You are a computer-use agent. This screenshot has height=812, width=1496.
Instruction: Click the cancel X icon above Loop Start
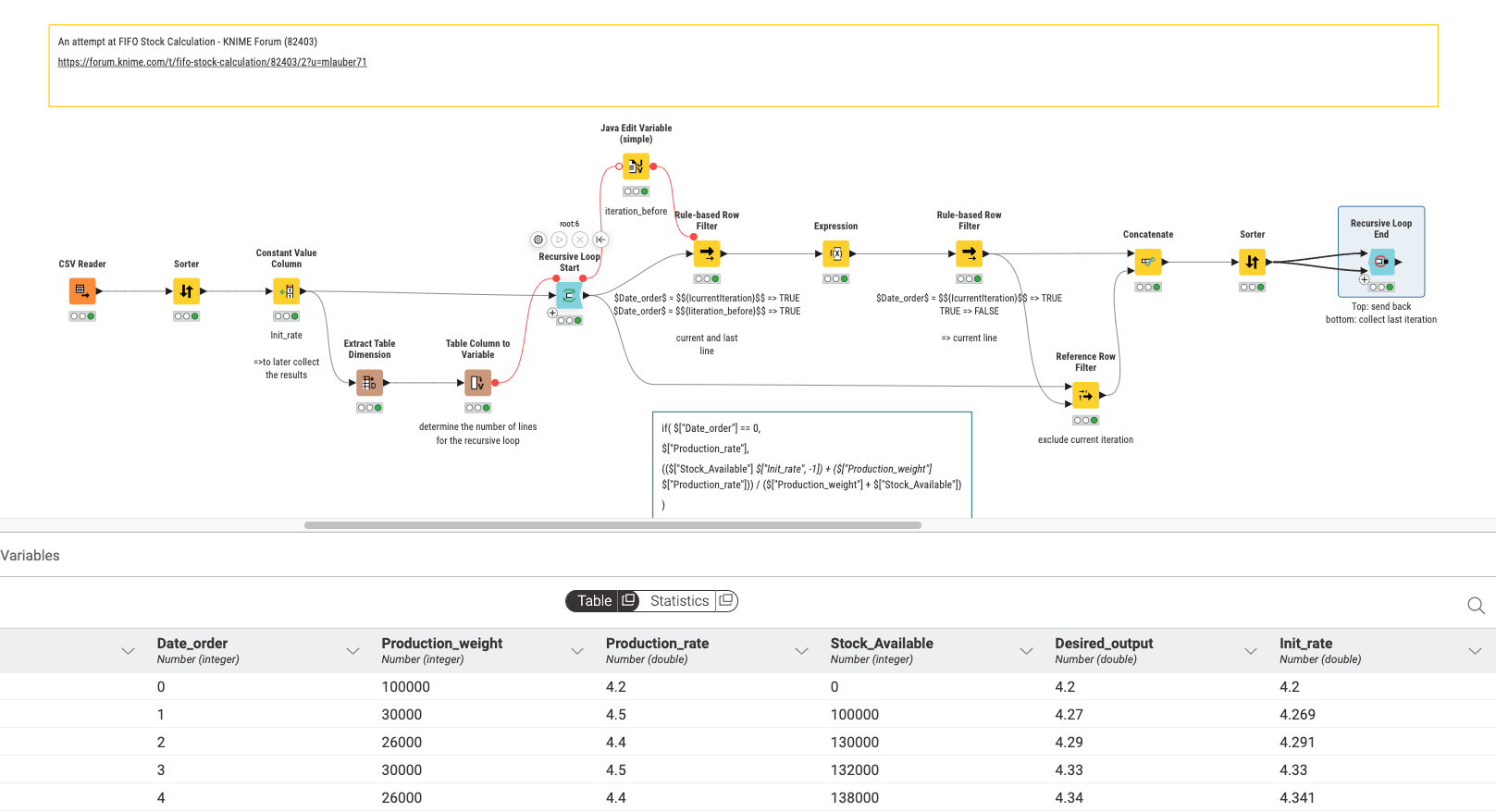click(x=580, y=240)
